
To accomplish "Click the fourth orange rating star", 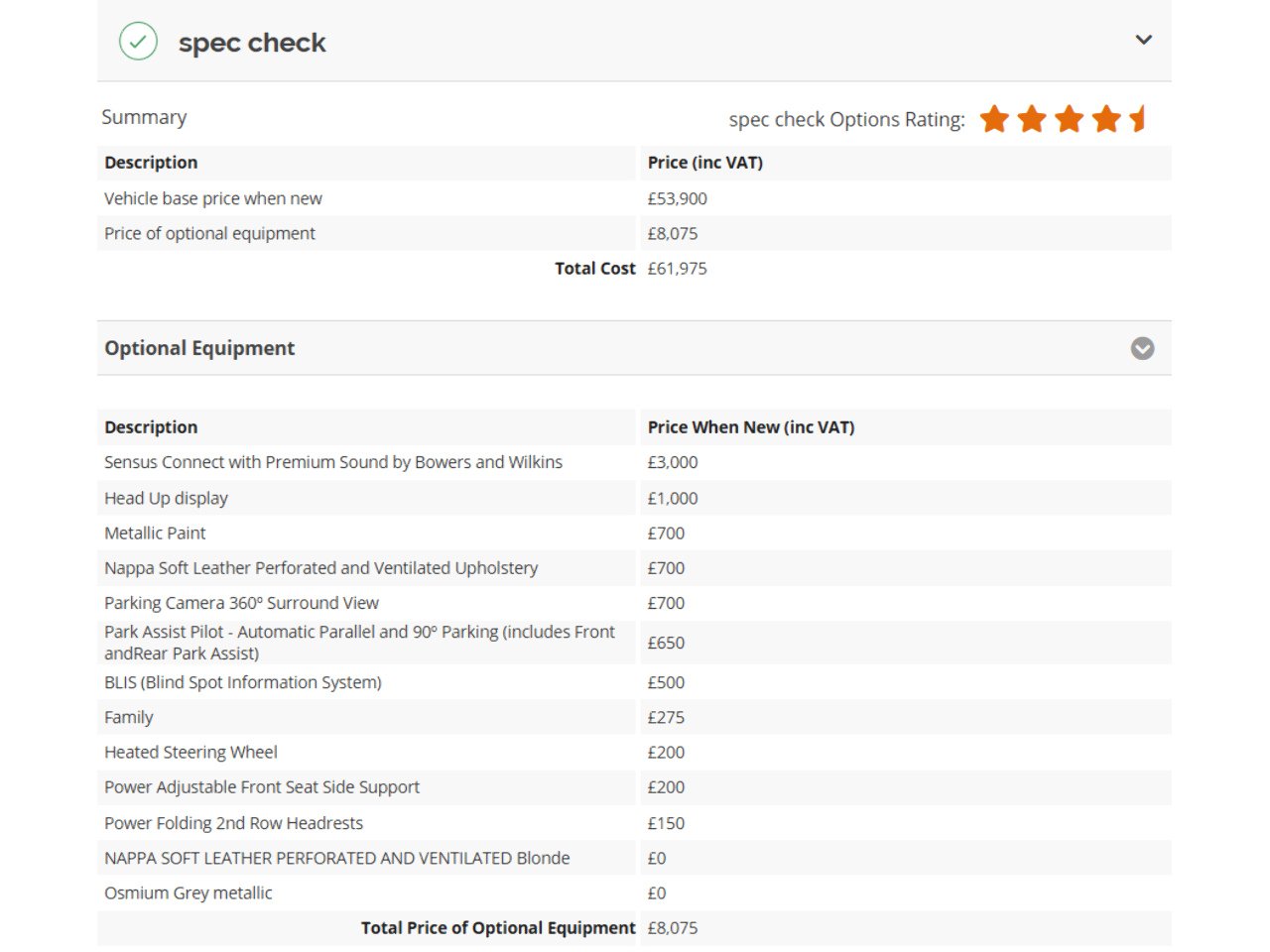I will [1106, 119].
